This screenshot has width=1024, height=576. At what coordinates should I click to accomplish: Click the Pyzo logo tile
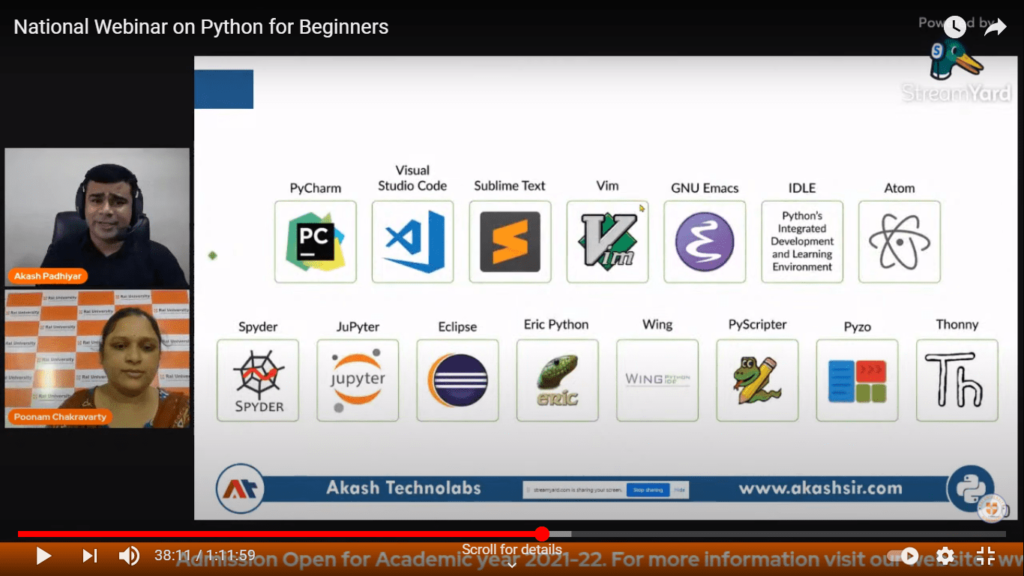[x=857, y=380]
